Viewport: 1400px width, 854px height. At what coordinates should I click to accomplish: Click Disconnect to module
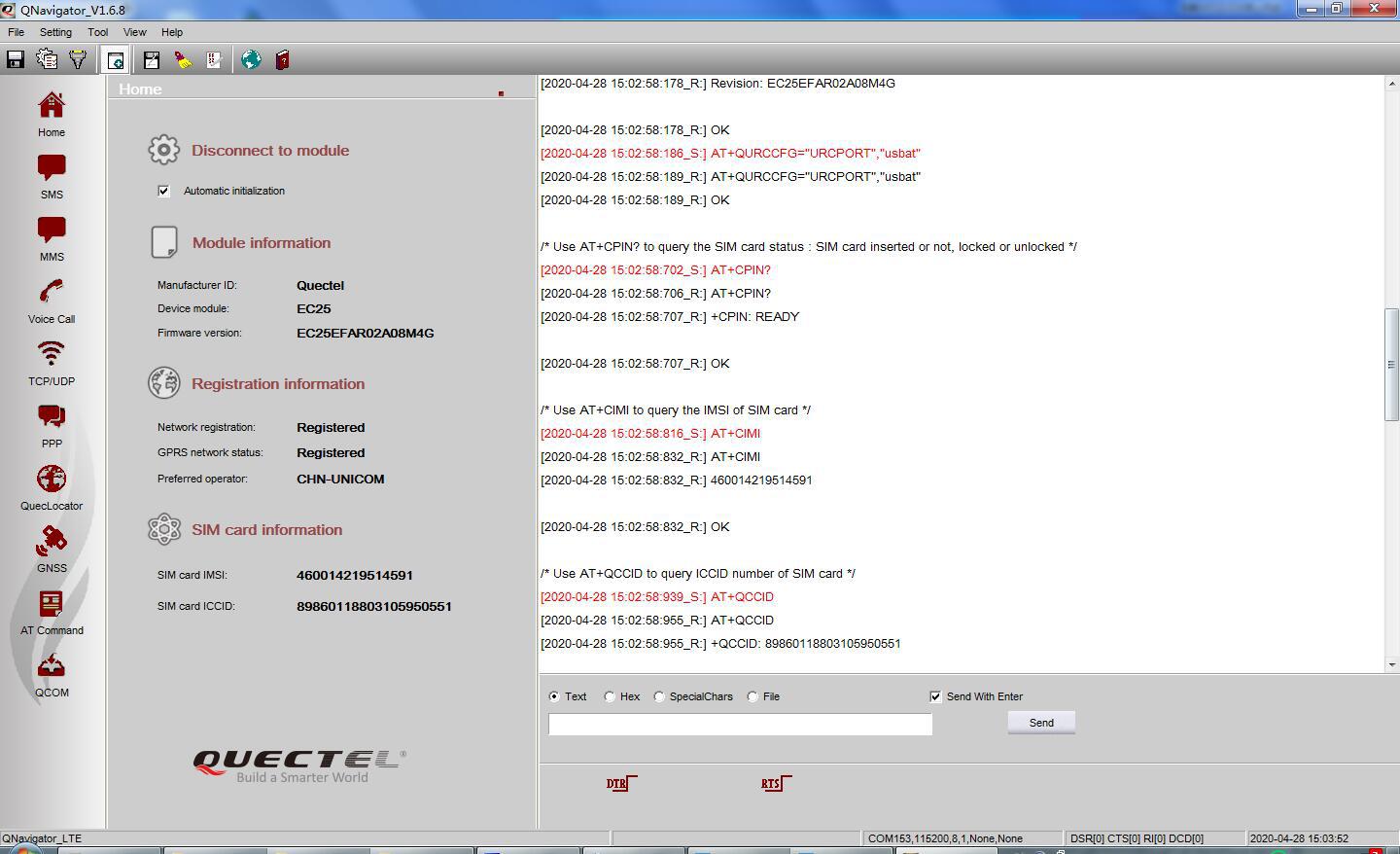(269, 151)
